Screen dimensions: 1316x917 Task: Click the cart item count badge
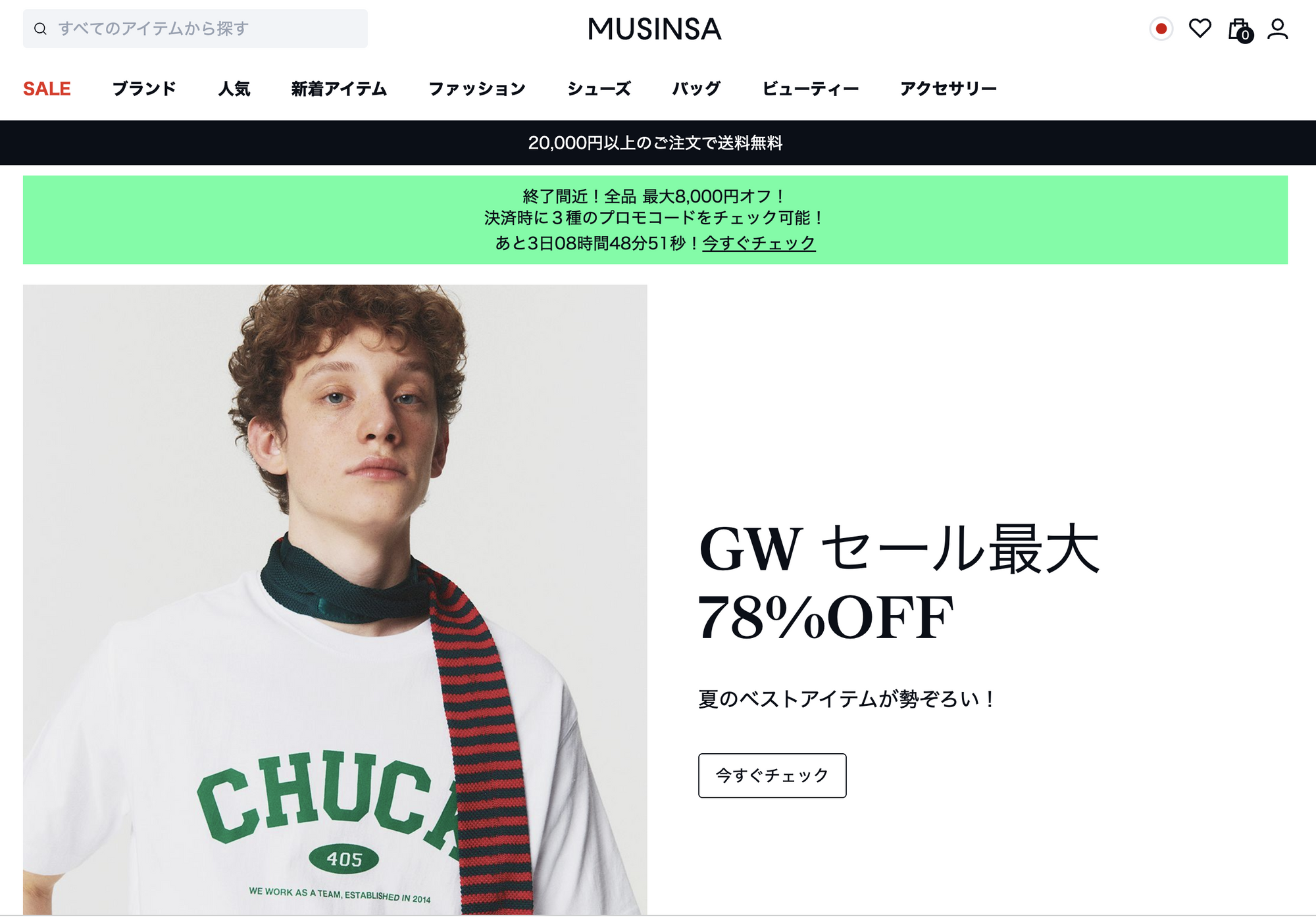click(1245, 36)
